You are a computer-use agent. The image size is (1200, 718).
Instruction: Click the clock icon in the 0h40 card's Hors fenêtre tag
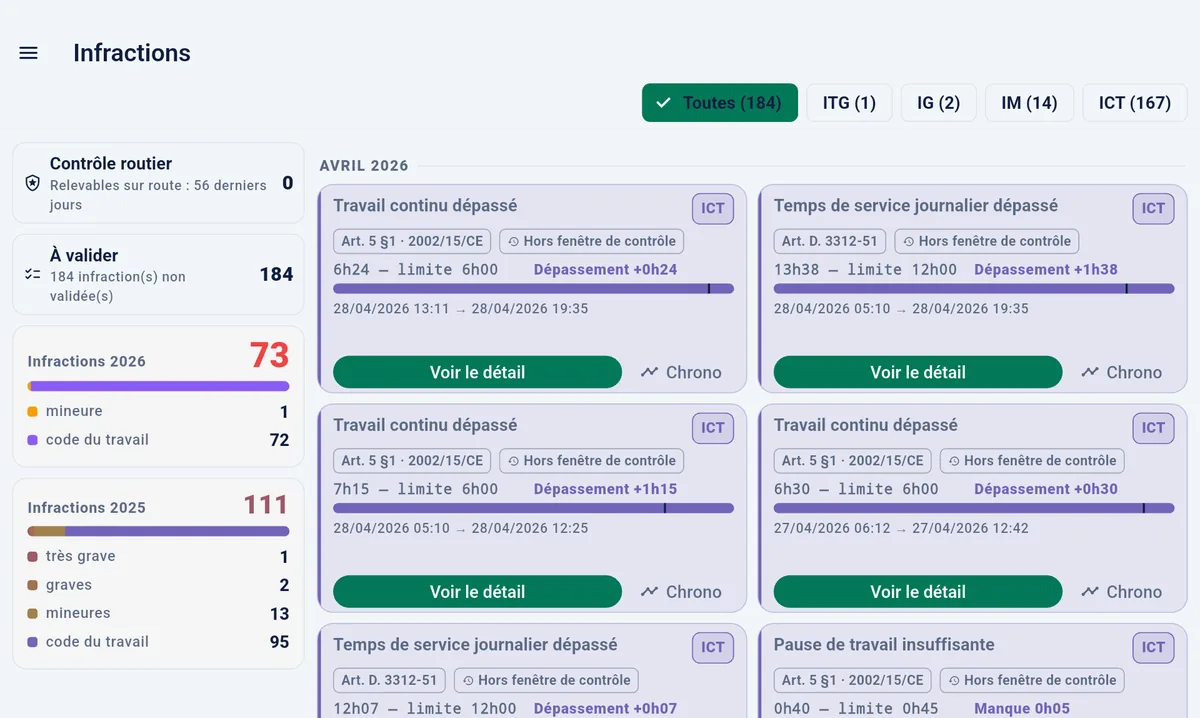click(x=954, y=680)
